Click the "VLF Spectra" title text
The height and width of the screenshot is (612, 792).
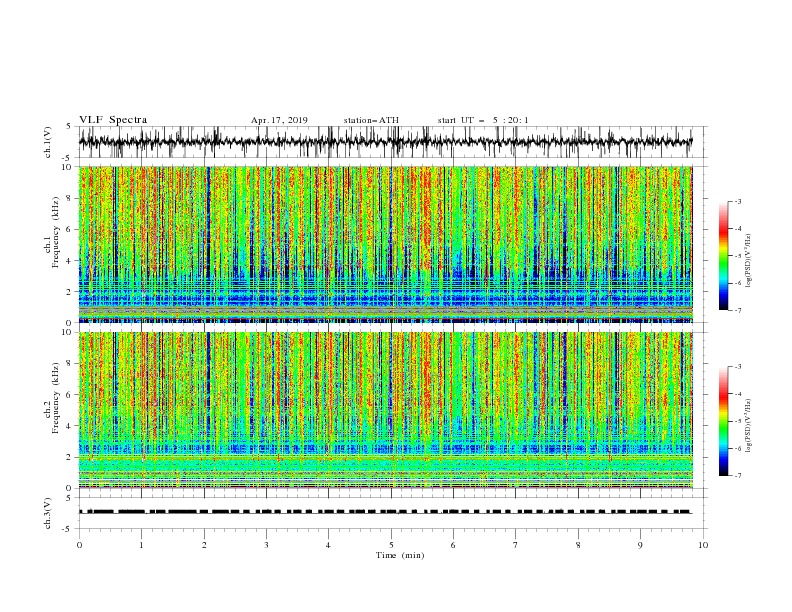tap(113, 120)
